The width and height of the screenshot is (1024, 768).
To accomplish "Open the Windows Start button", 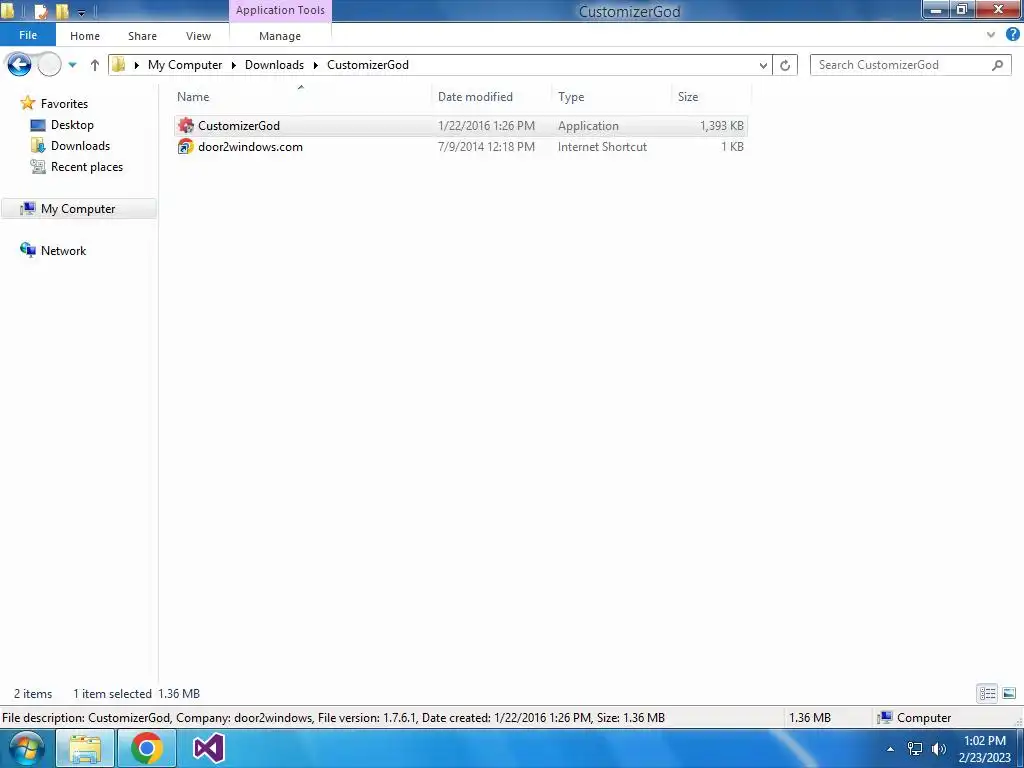I will 26,748.
